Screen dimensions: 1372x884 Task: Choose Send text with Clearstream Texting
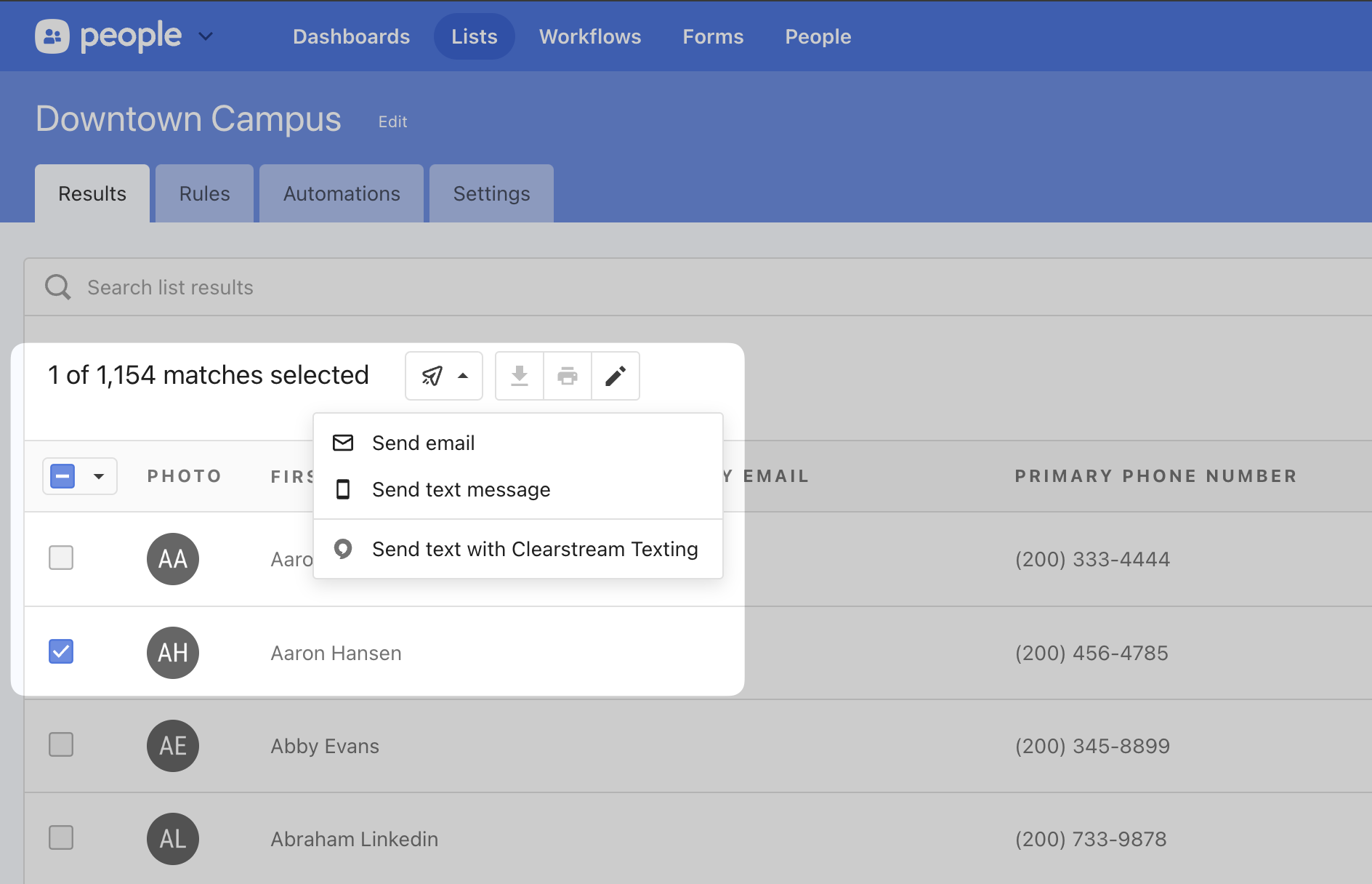[534, 549]
